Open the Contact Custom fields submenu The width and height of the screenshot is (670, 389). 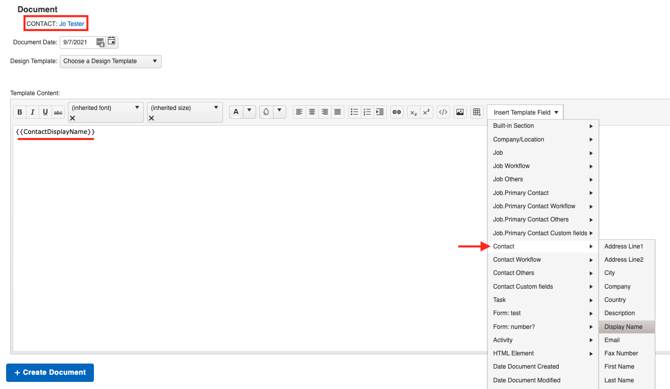(543, 286)
